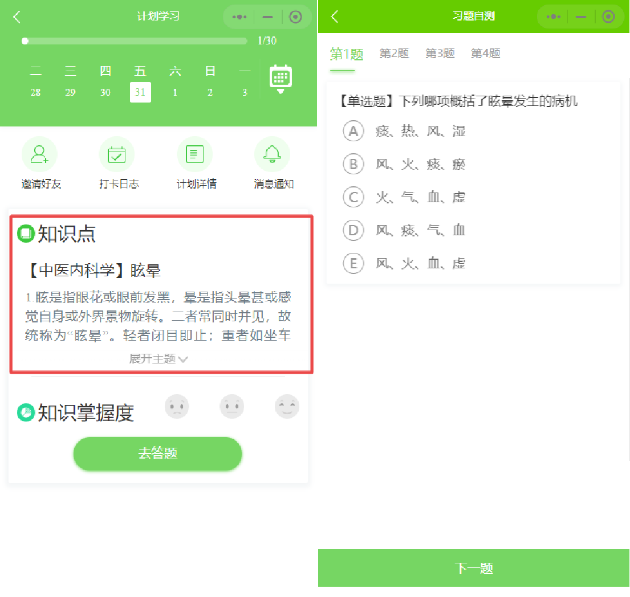Switch to 第4题 tab
The height and width of the screenshot is (597, 630).
point(485,54)
